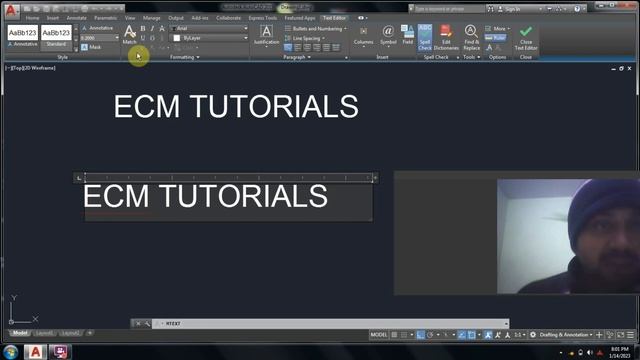The image size is (640, 360).
Task: Switch to the Annotate ribbon tab
Action: pos(76,18)
